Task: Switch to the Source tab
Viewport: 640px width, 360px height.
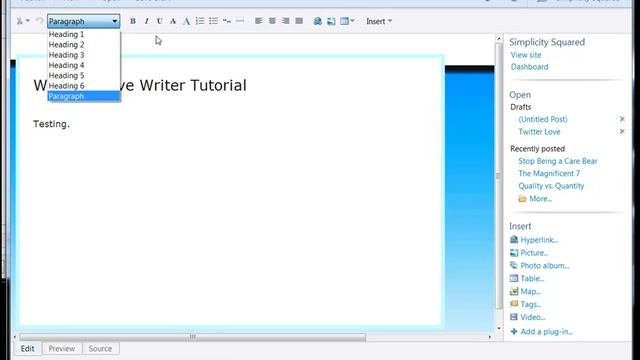Action: (x=100, y=349)
